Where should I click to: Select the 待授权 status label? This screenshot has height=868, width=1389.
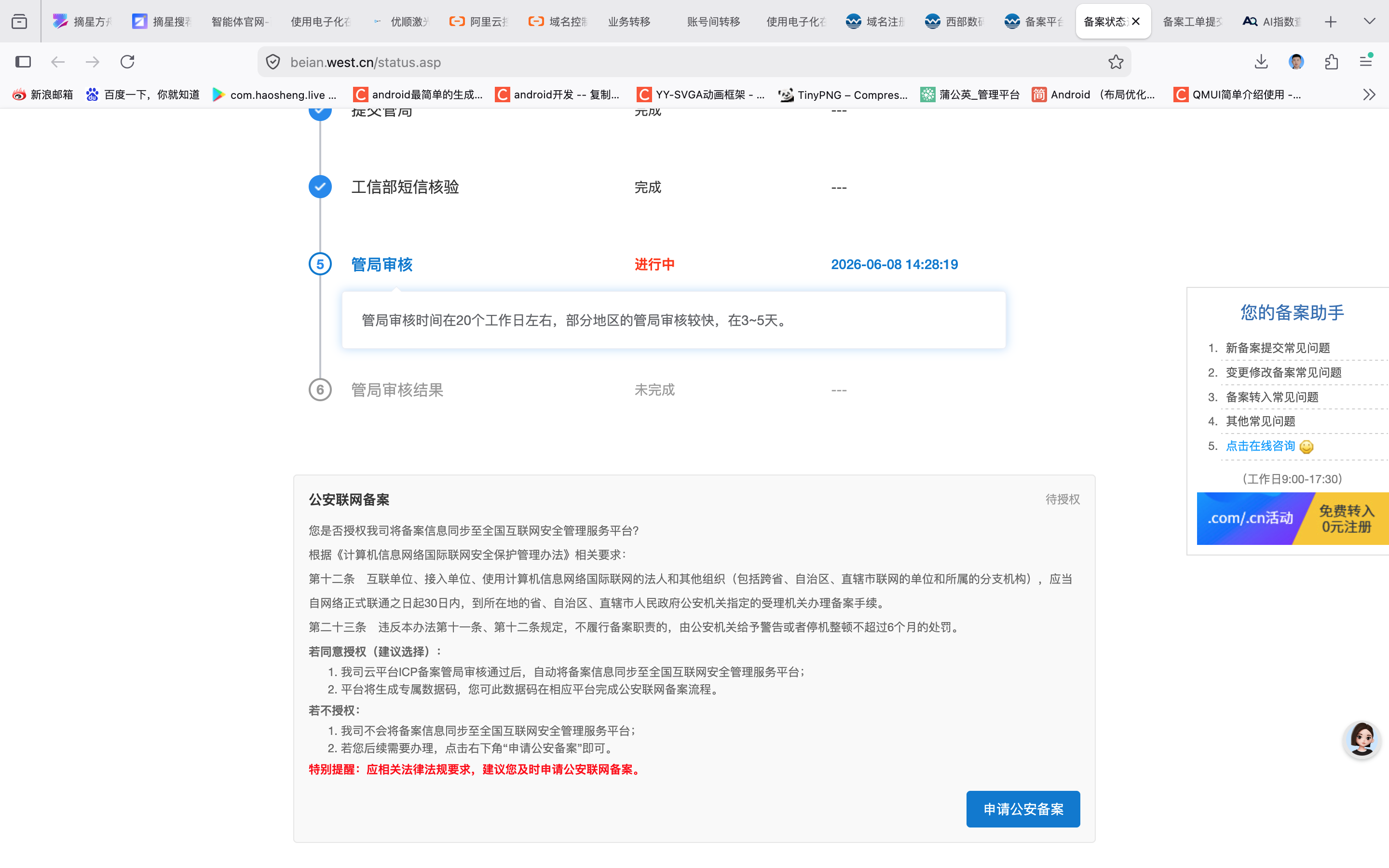point(1062,500)
